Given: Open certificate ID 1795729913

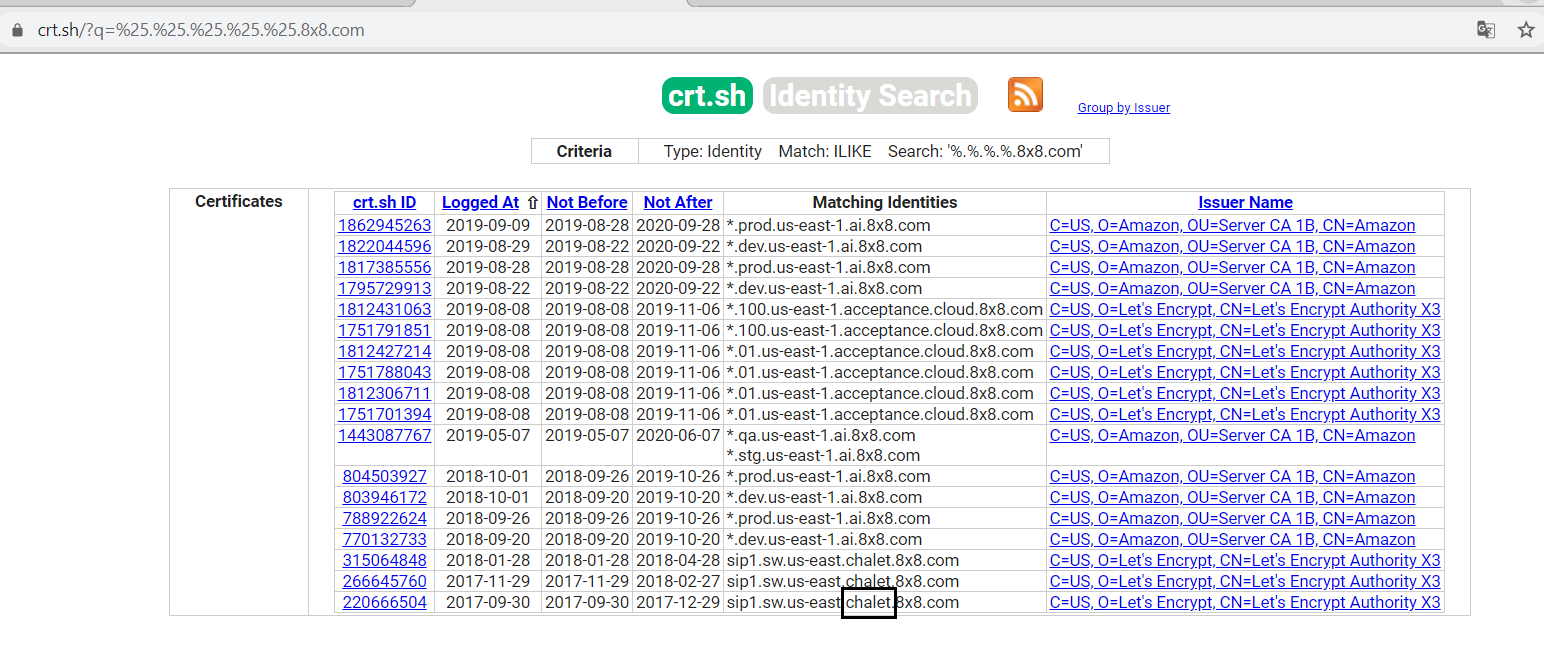Looking at the screenshot, I should [385, 288].
